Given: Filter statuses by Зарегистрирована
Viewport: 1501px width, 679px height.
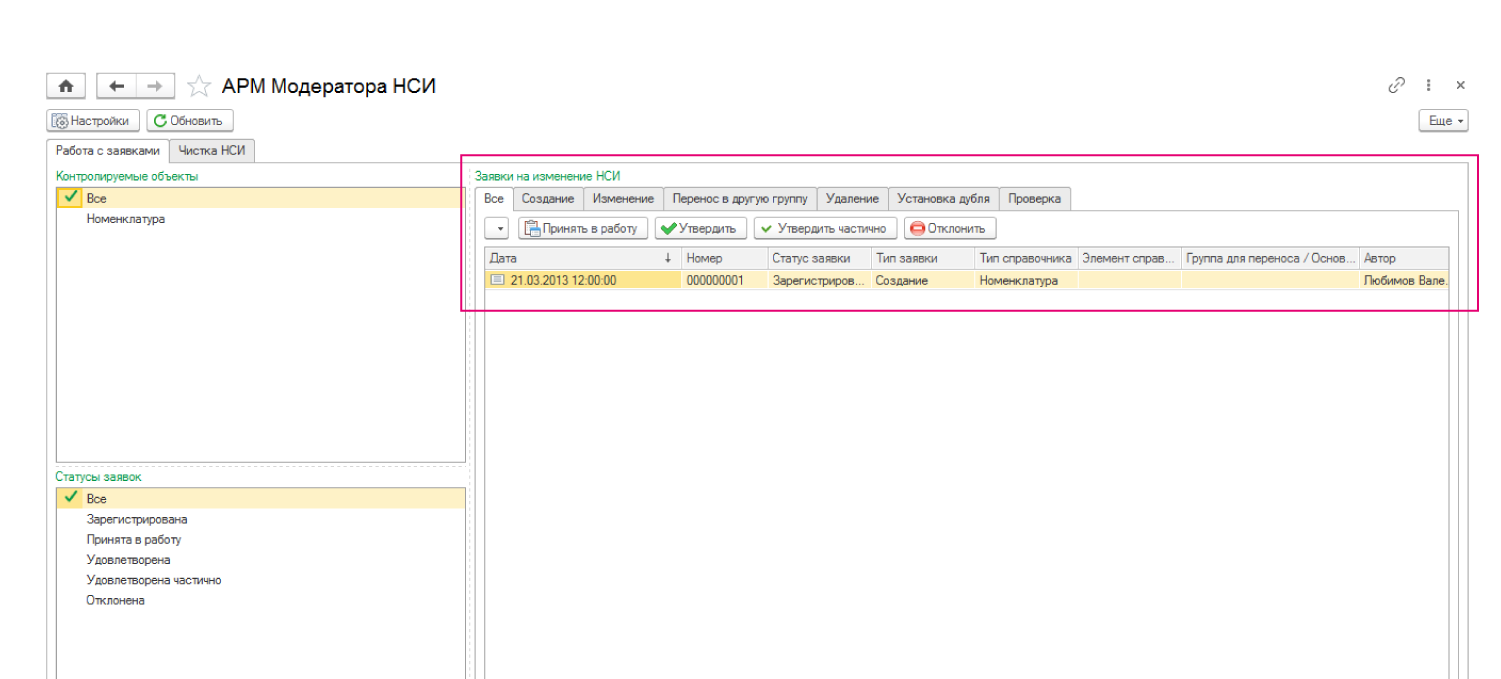Looking at the screenshot, I should pos(137,519).
